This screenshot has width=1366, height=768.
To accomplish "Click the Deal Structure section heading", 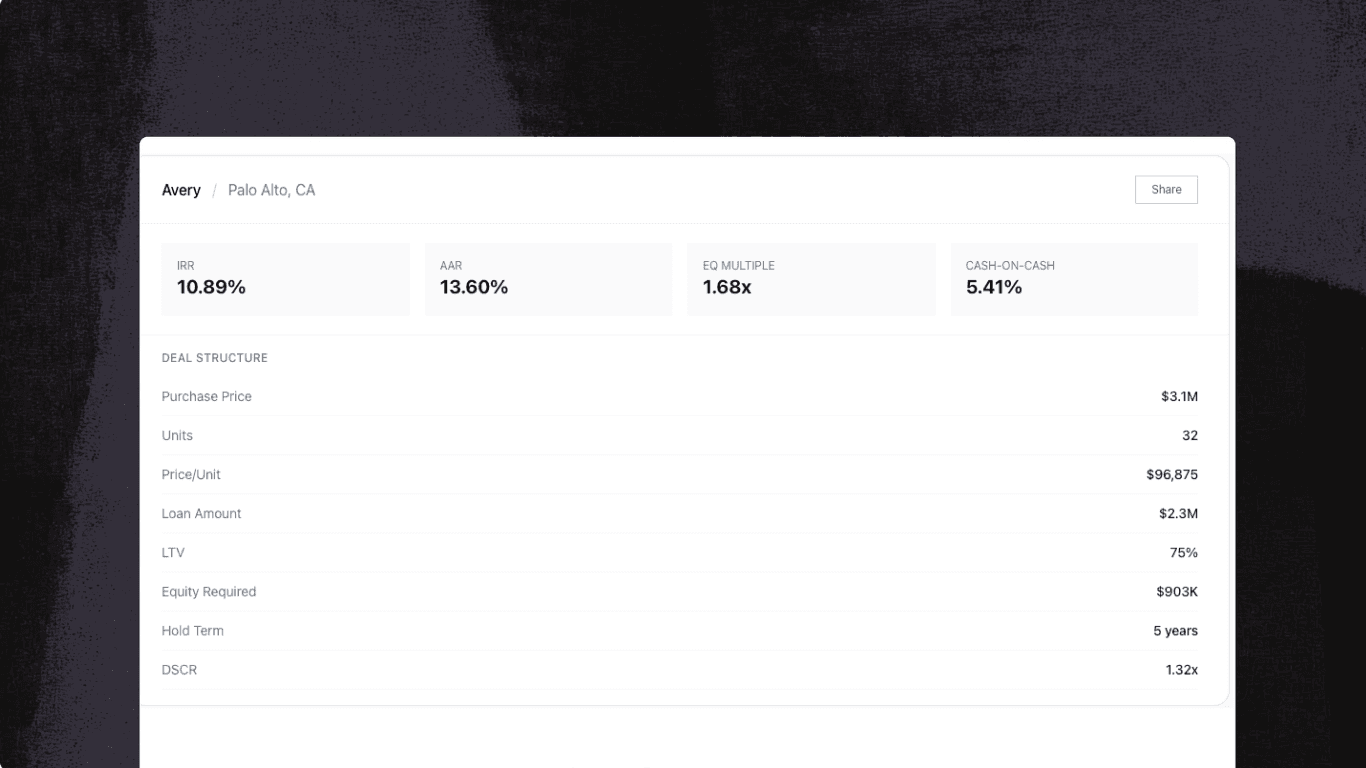I will point(215,358).
